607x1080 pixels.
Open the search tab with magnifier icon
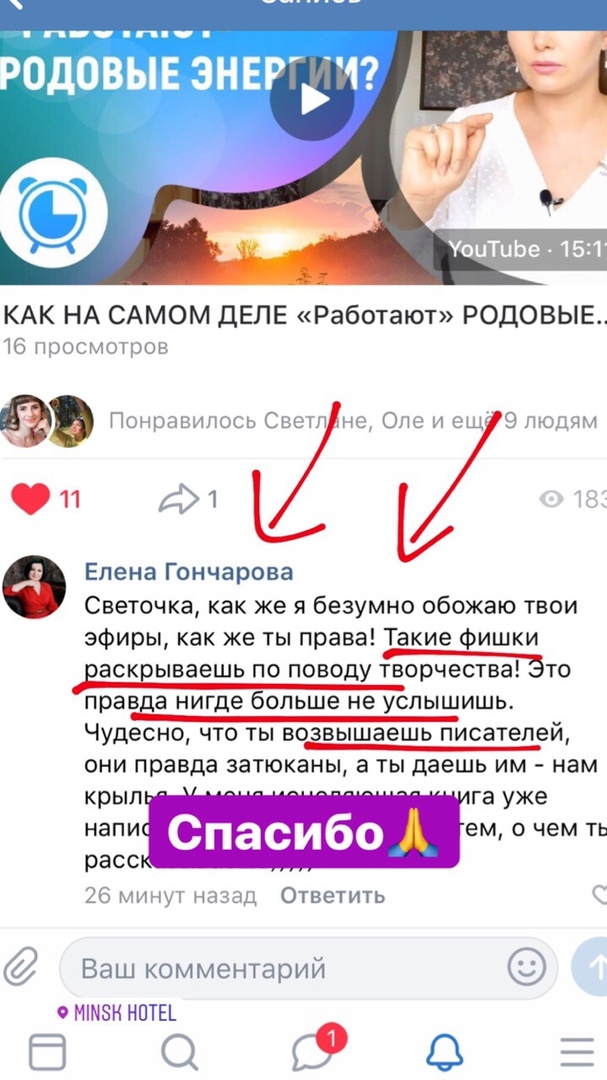coord(180,1052)
